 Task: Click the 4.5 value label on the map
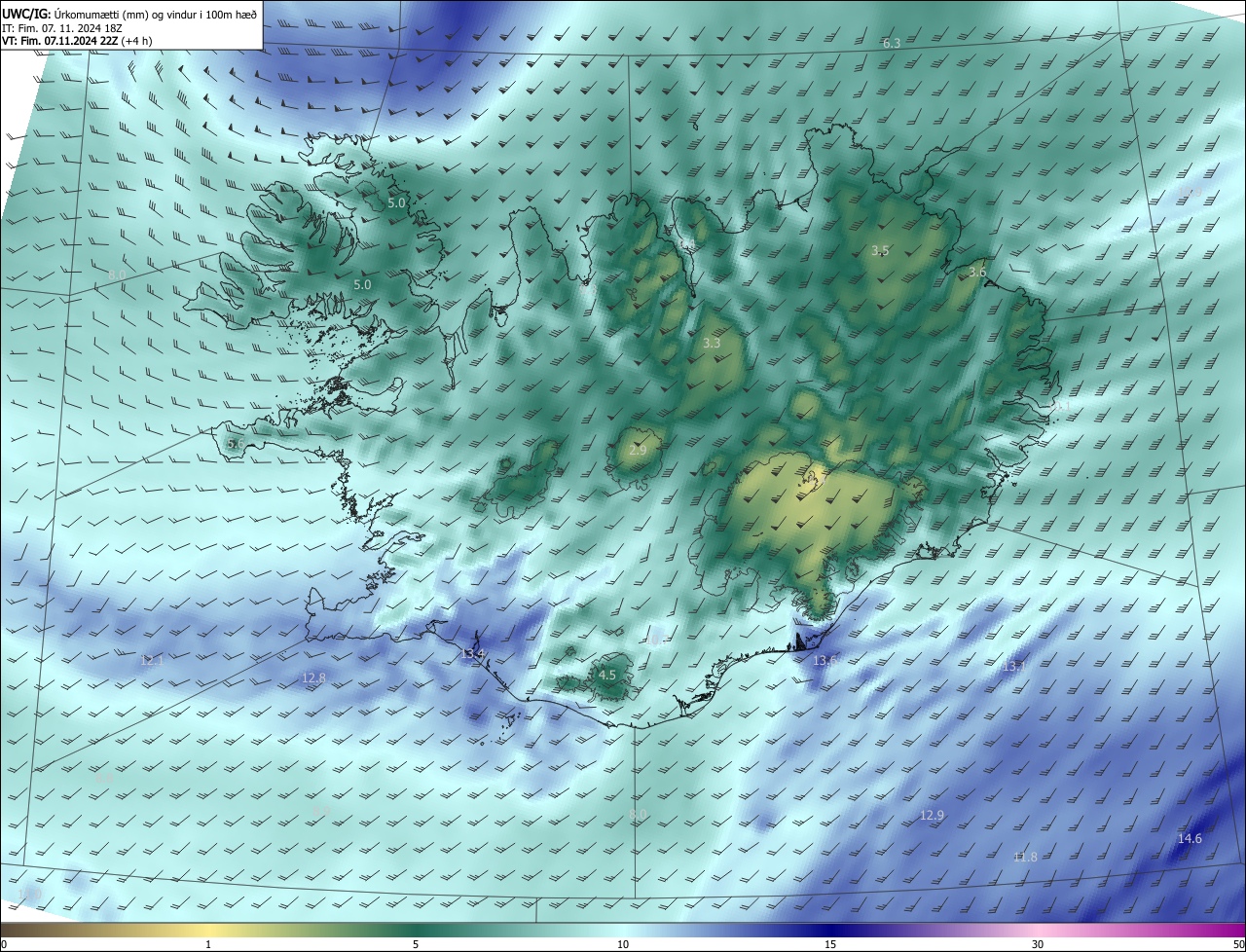tap(607, 675)
